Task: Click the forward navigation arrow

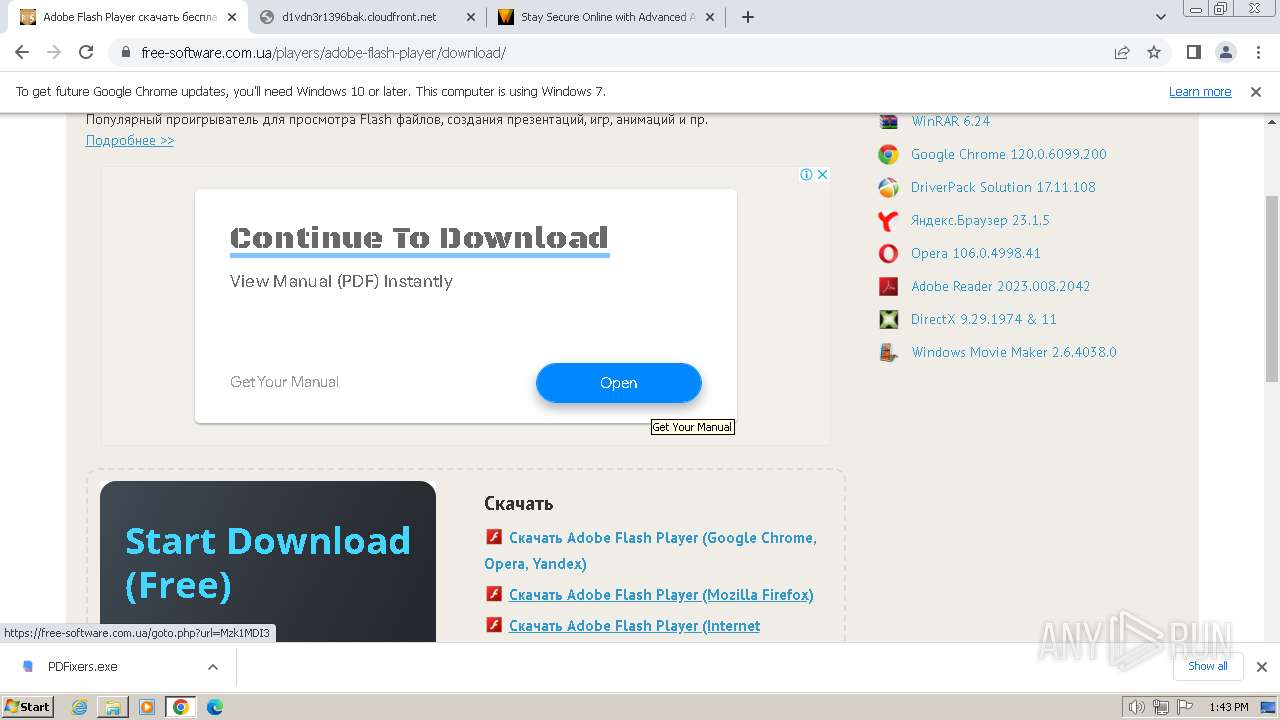Action: tap(54, 53)
